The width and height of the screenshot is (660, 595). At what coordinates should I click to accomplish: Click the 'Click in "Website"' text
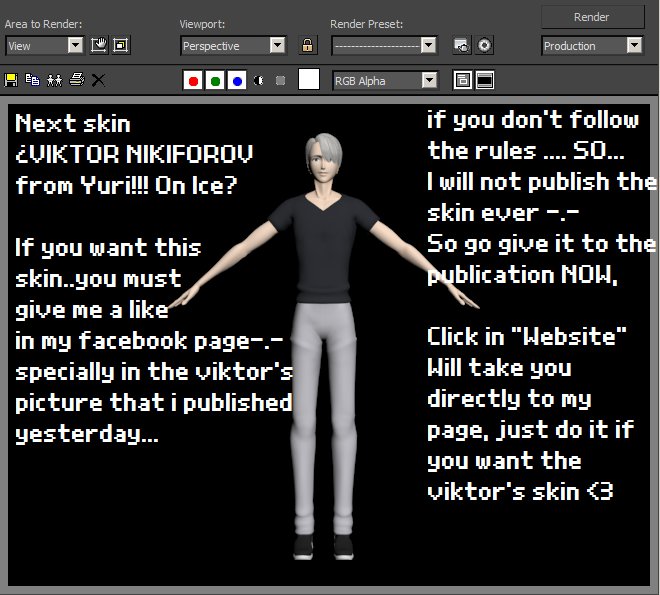point(527,337)
